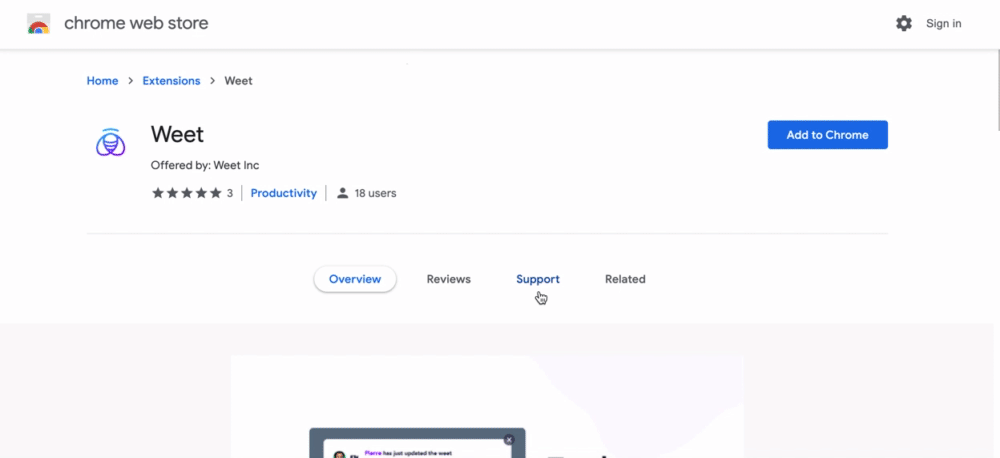Click the Offered by: Weet Inc text
This screenshot has height=458, width=1000.
click(x=205, y=165)
